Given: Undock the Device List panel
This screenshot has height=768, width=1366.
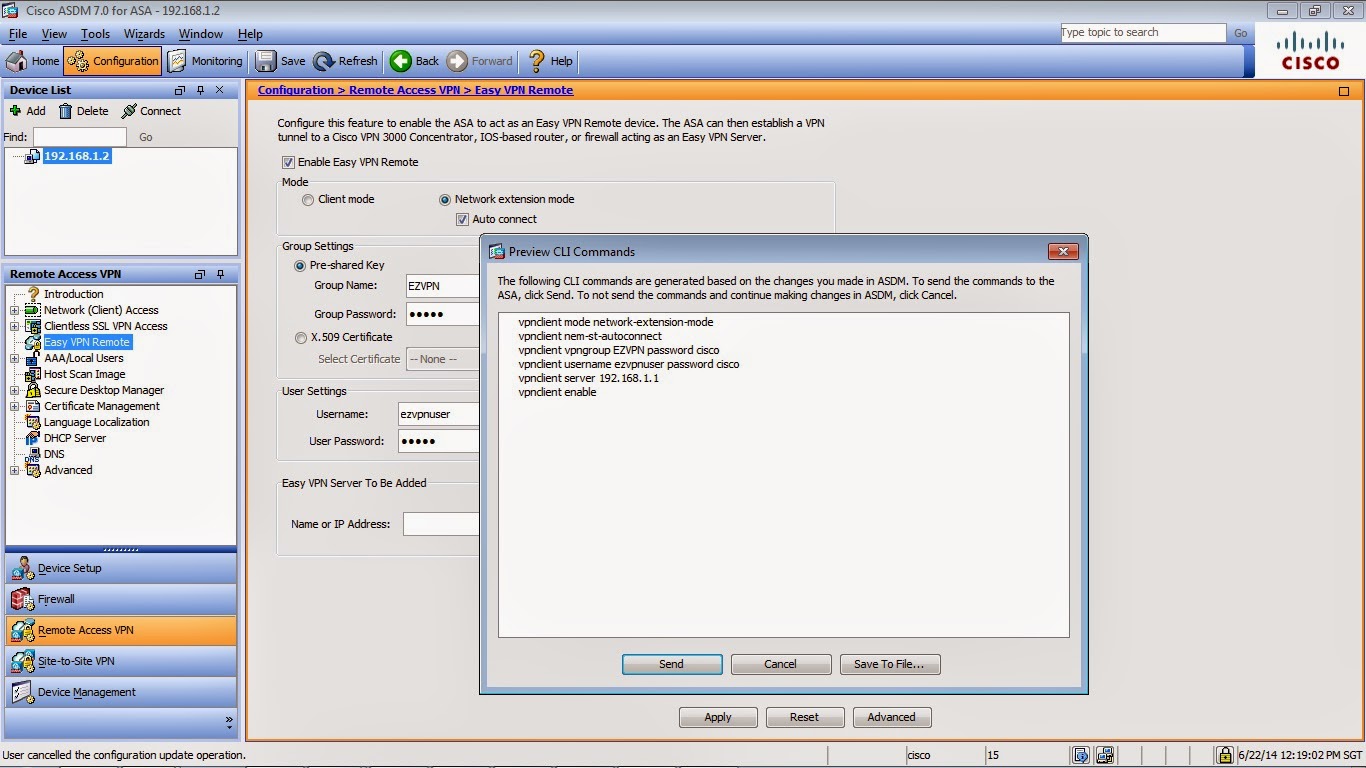Looking at the screenshot, I should (x=180, y=90).
